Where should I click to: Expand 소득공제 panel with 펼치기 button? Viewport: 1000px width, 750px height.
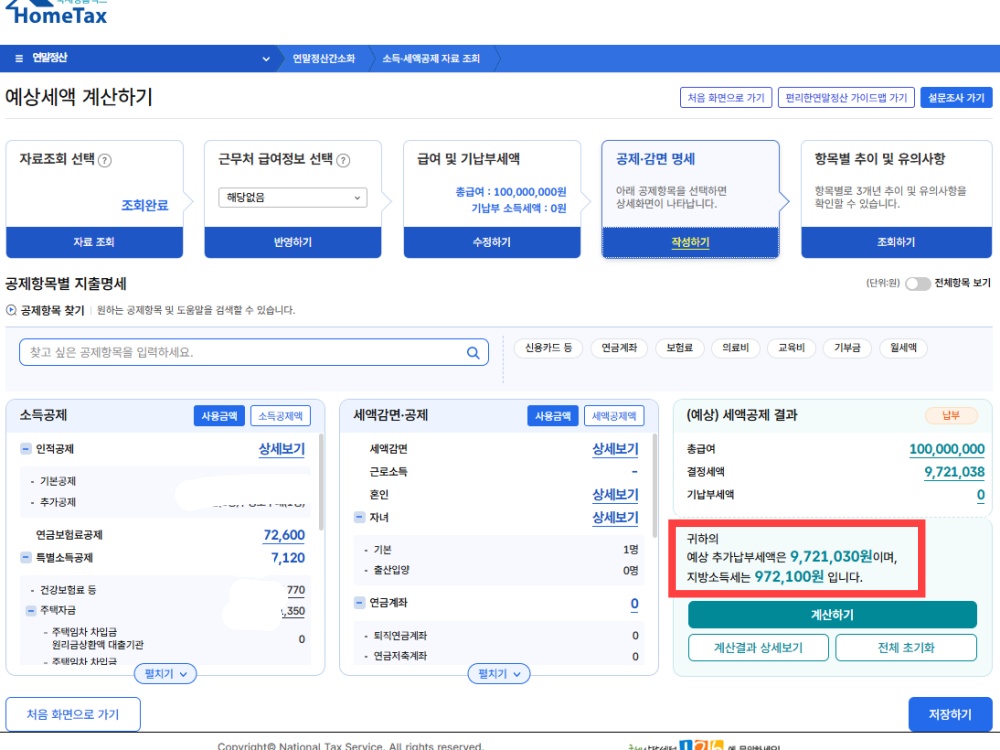click(165, 673)
